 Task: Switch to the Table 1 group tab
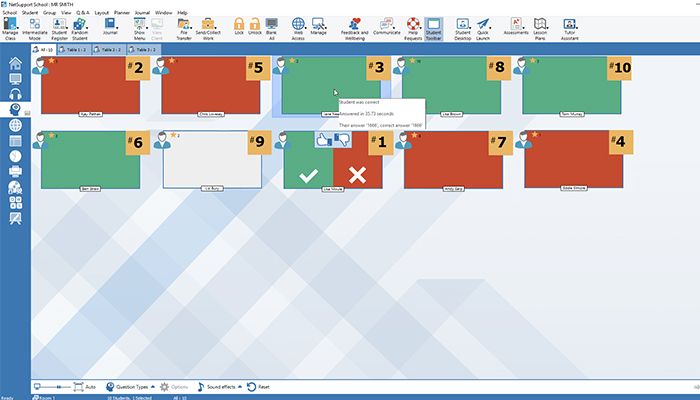coord(74,50)
